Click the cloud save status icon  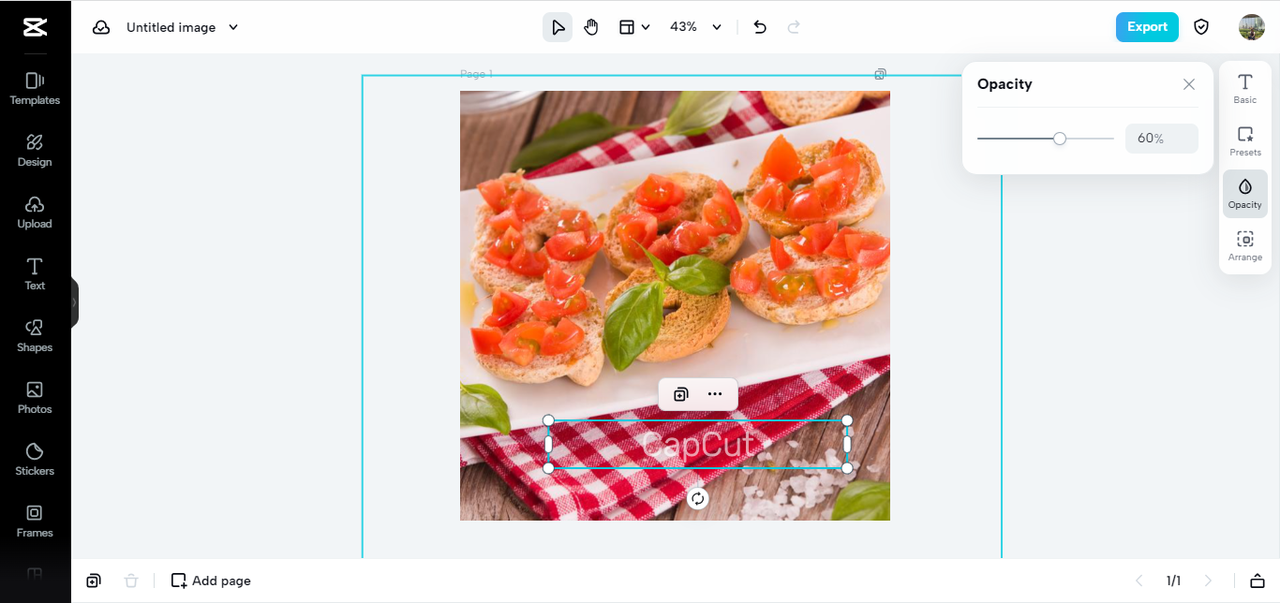point(101,27)
